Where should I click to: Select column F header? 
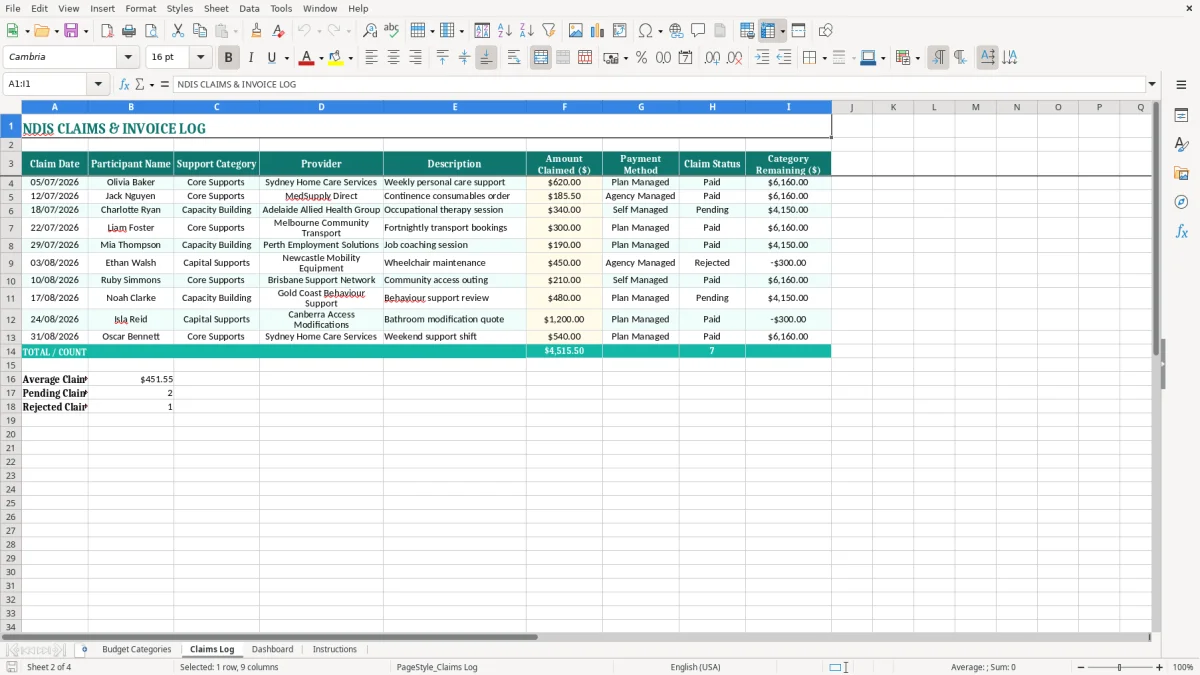coord(564,107)
